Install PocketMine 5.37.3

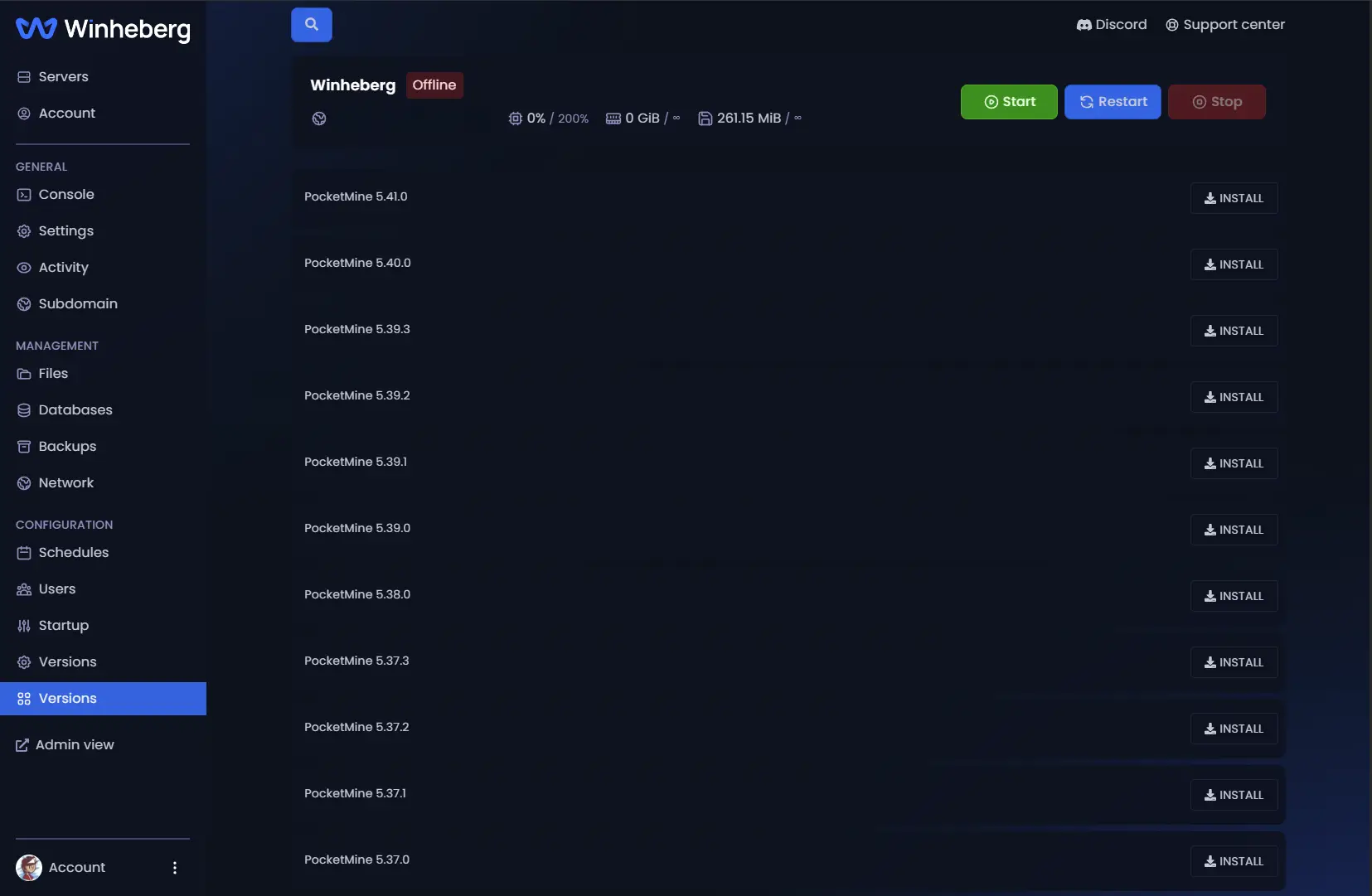coord(1234,662)
